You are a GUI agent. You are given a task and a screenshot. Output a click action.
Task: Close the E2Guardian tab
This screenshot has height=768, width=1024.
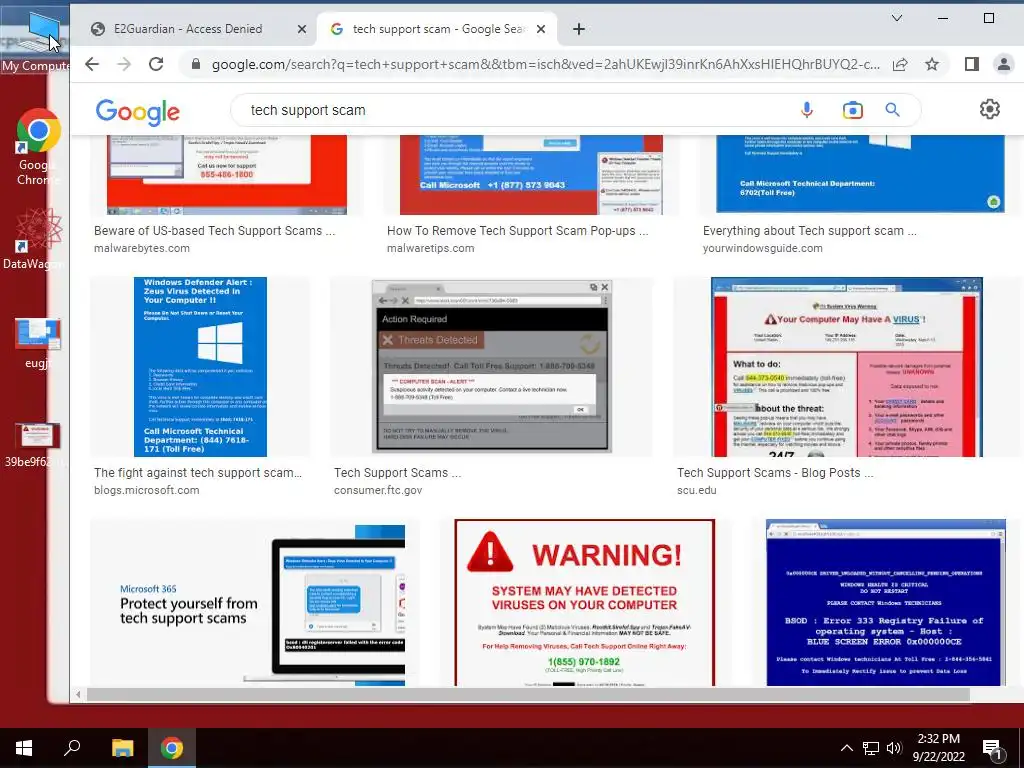(302, 29)
